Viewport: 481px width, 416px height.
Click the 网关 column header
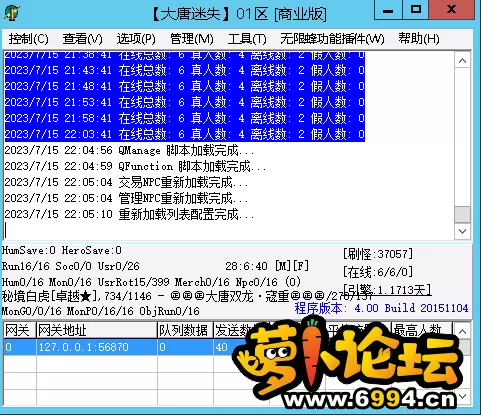tap(20, 331)
